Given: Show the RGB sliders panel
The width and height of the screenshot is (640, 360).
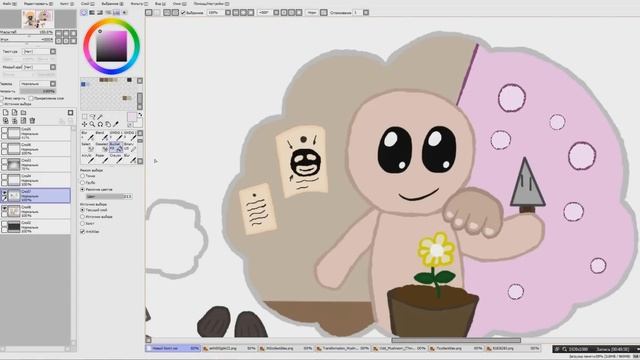Looking at the screenshot, I should 92,13.
